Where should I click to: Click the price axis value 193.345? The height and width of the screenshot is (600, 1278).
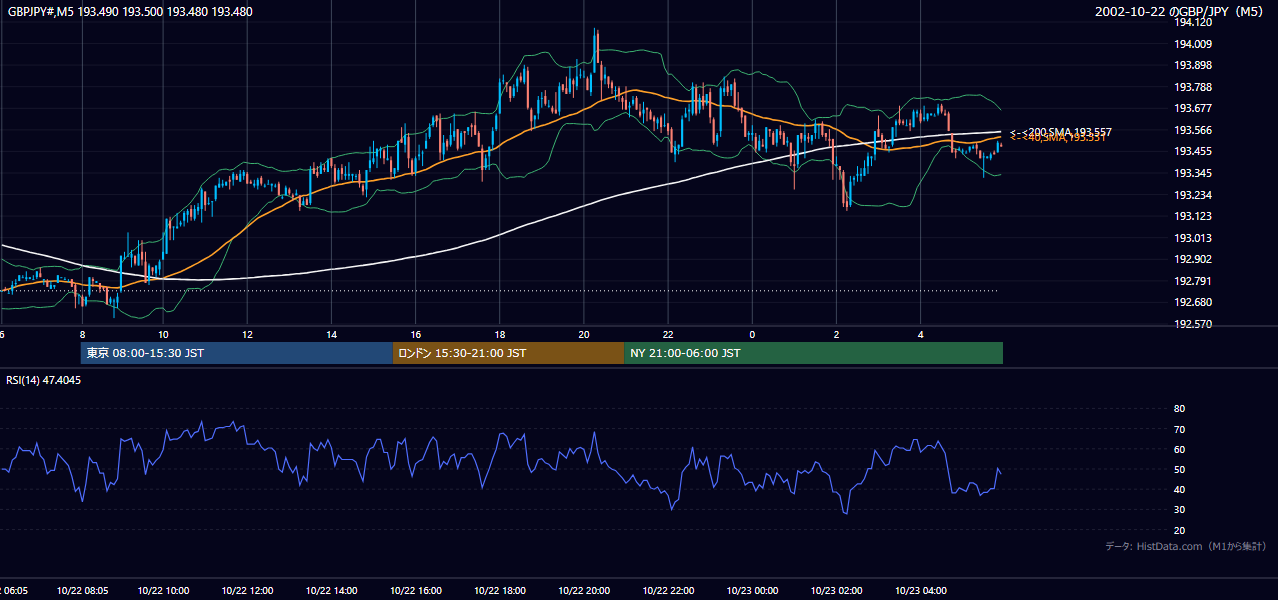[1194, 173]
